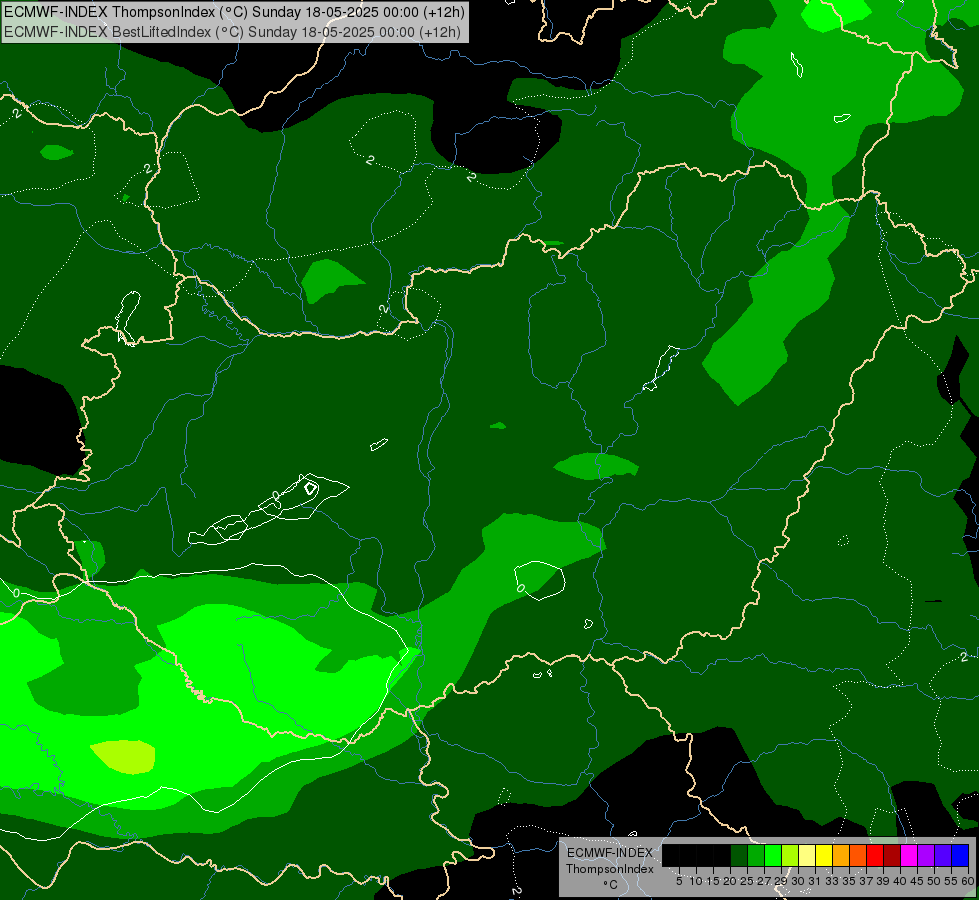Click the 'ECMWF-INDEX' label in the legend
This screenshot has width=979, height=900.
(x=610, y=853)
